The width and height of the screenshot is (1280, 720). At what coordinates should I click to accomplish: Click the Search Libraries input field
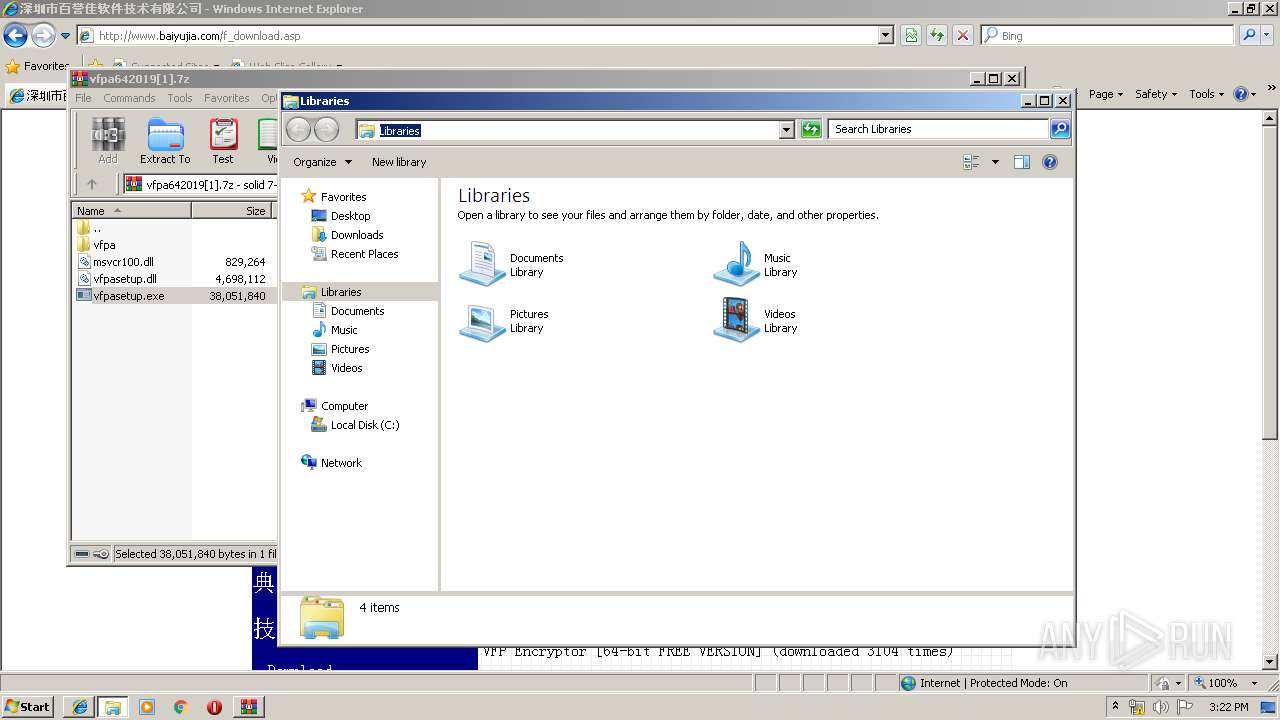click(x=938, y=129)
